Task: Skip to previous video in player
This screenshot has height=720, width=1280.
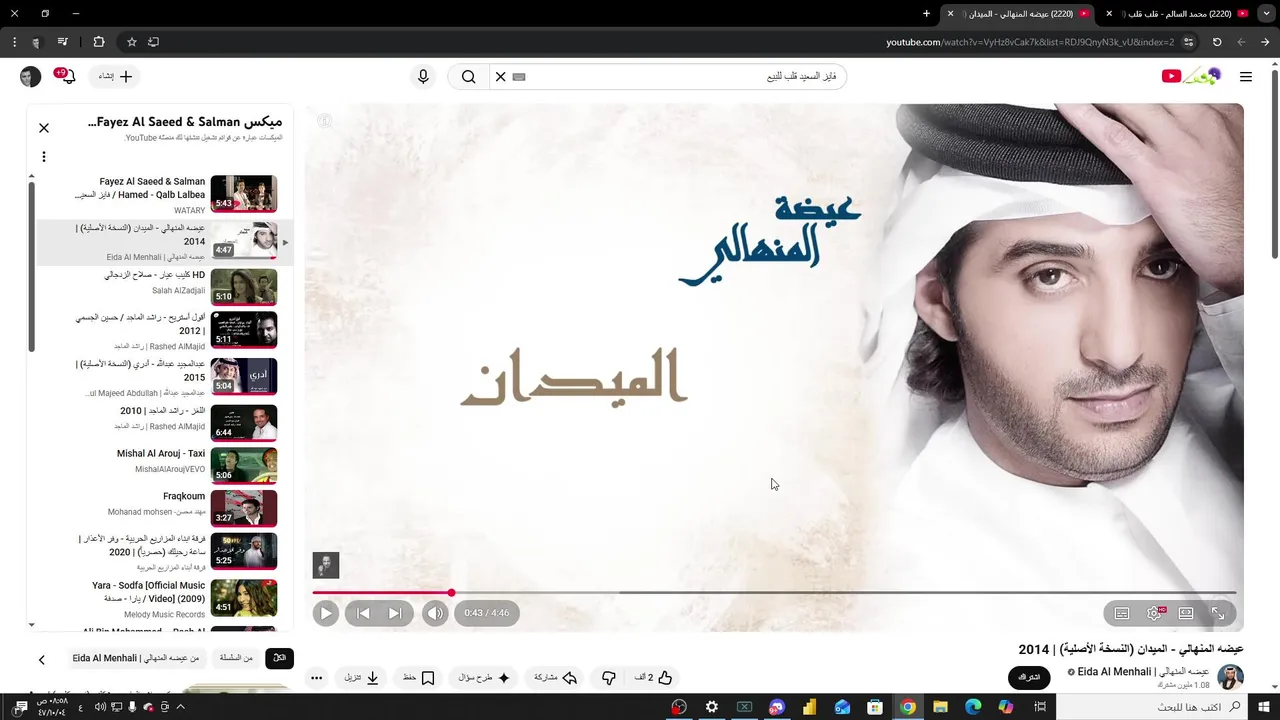Action: 364,613
